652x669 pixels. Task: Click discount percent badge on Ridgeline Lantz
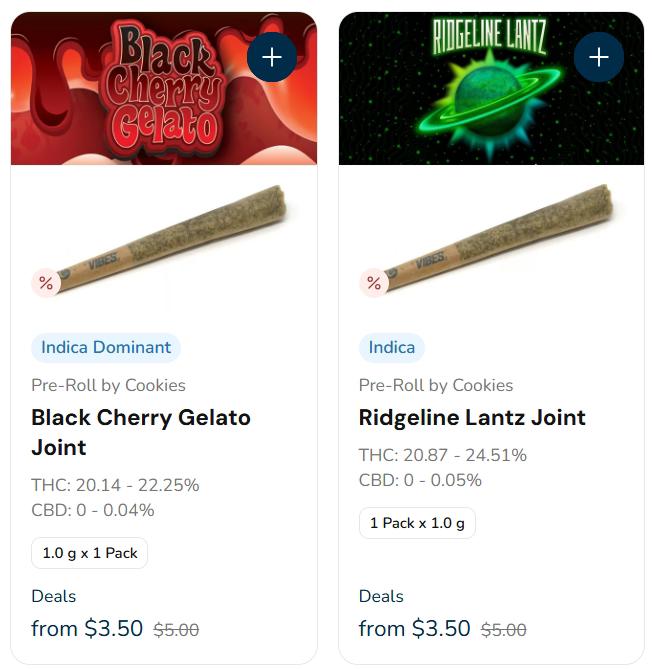point(374,283)
